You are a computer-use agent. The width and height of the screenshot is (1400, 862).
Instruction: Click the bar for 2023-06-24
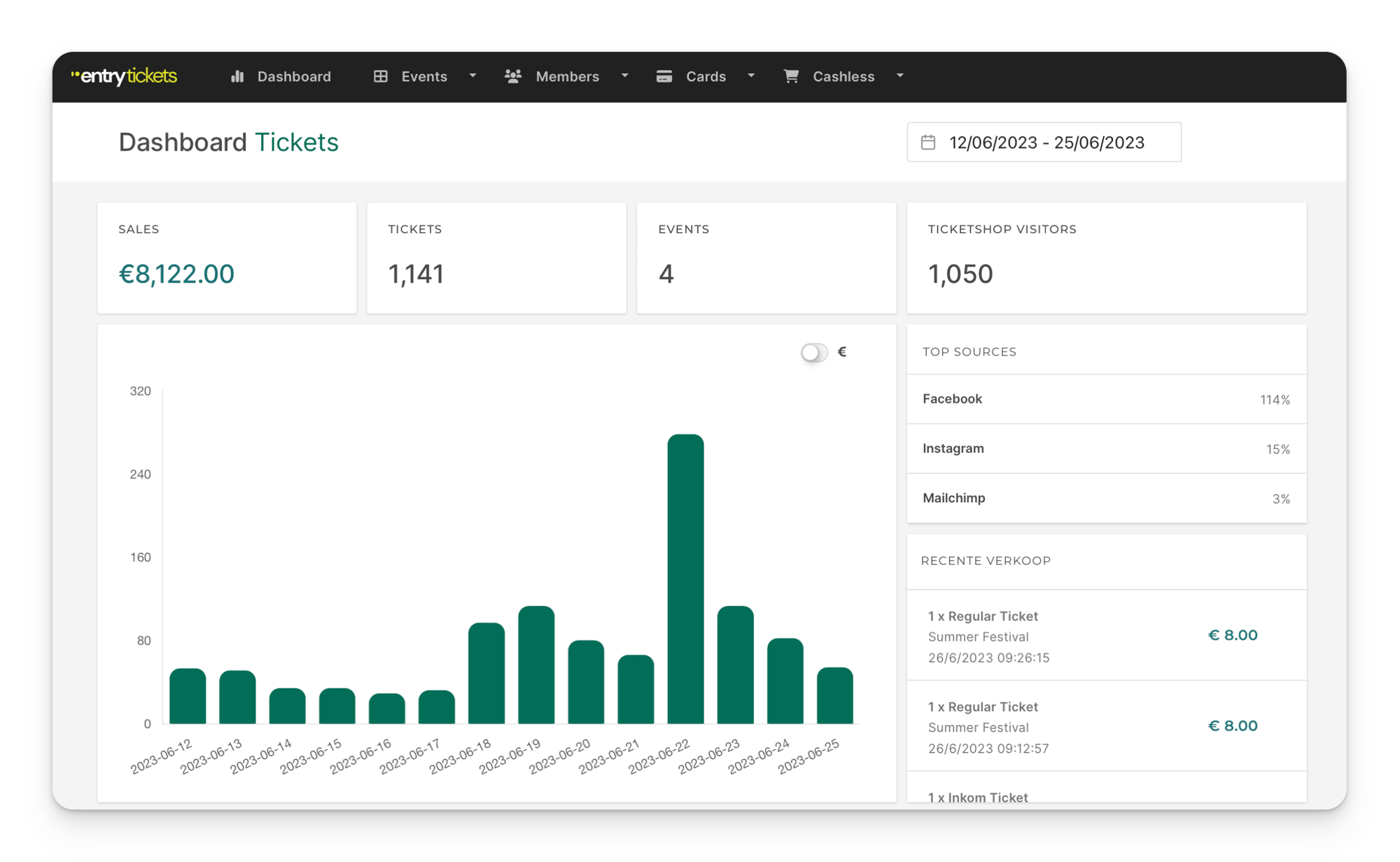click(785, 681)
